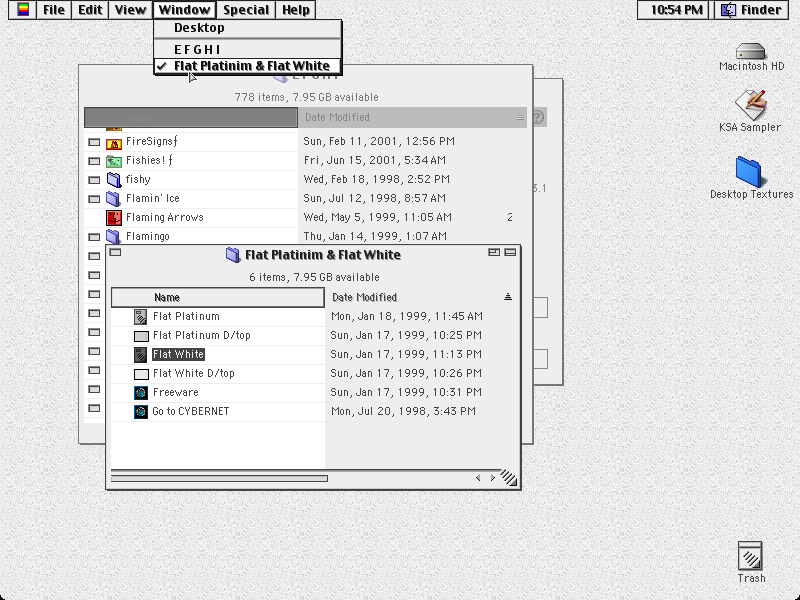The height and width of the screenshot is (600, 800).
Task: Open the Special menu
Action: click(x=246, y=10)
